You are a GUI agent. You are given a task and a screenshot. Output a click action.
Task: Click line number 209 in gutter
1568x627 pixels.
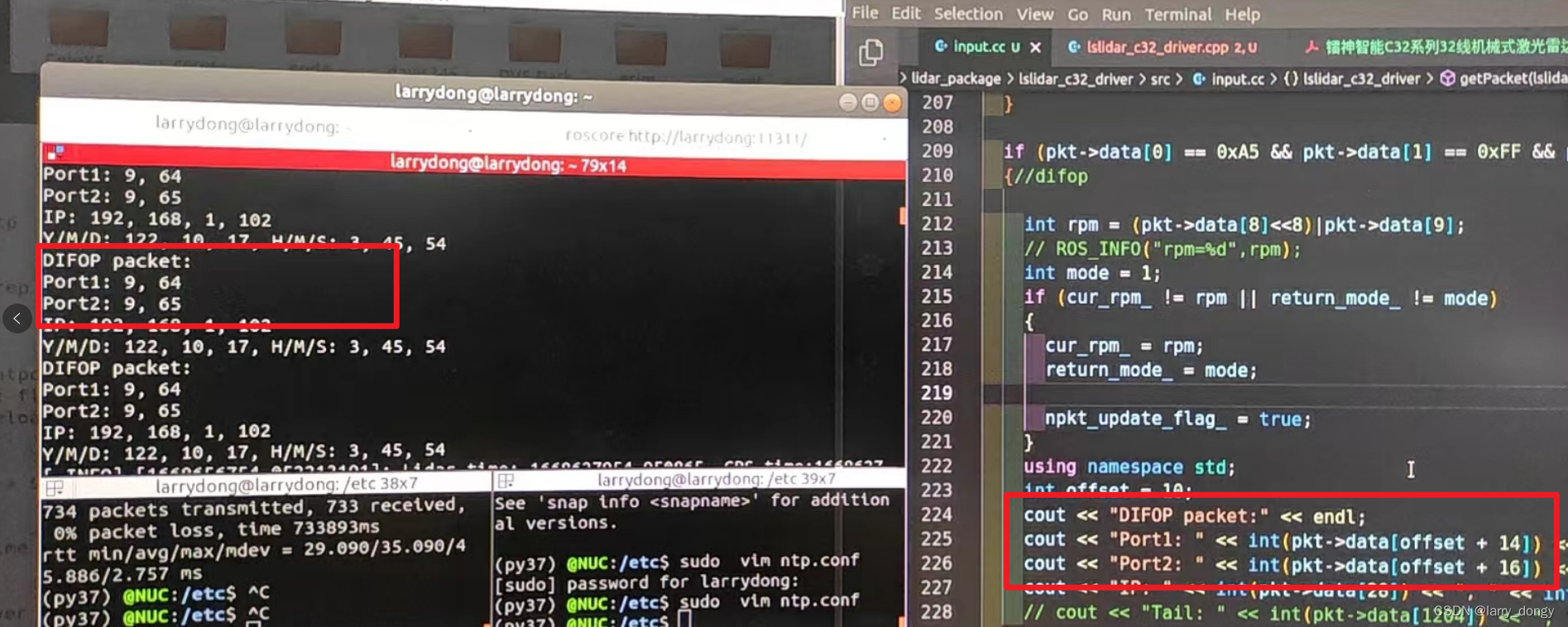click(x=937, y=151)
